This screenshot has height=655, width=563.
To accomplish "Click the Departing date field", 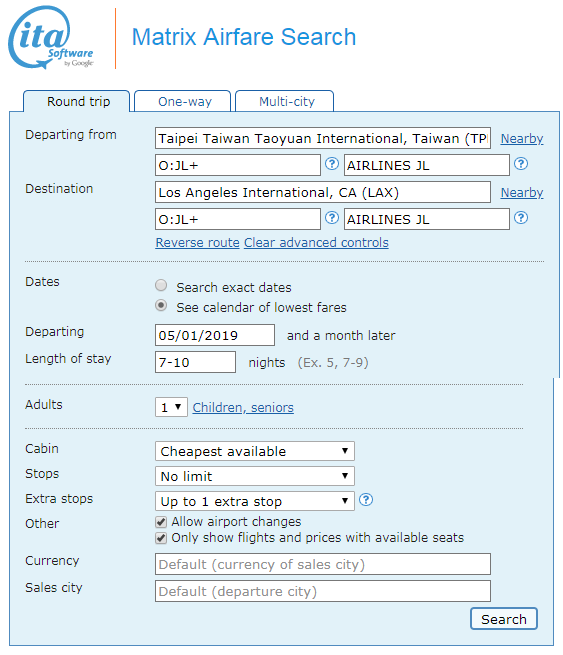I will pyautogui.click(x=215, y=335).
